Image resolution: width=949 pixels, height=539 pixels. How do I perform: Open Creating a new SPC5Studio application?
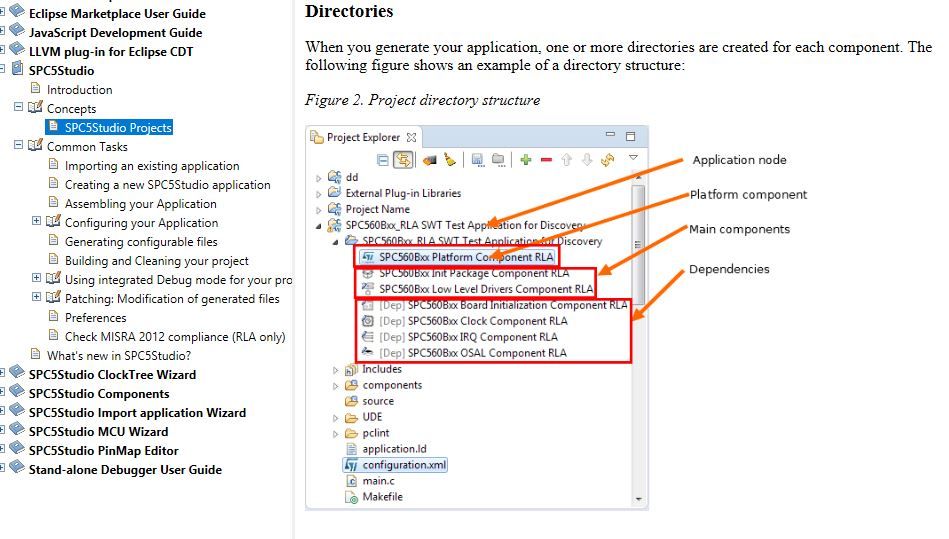point(168,185)
